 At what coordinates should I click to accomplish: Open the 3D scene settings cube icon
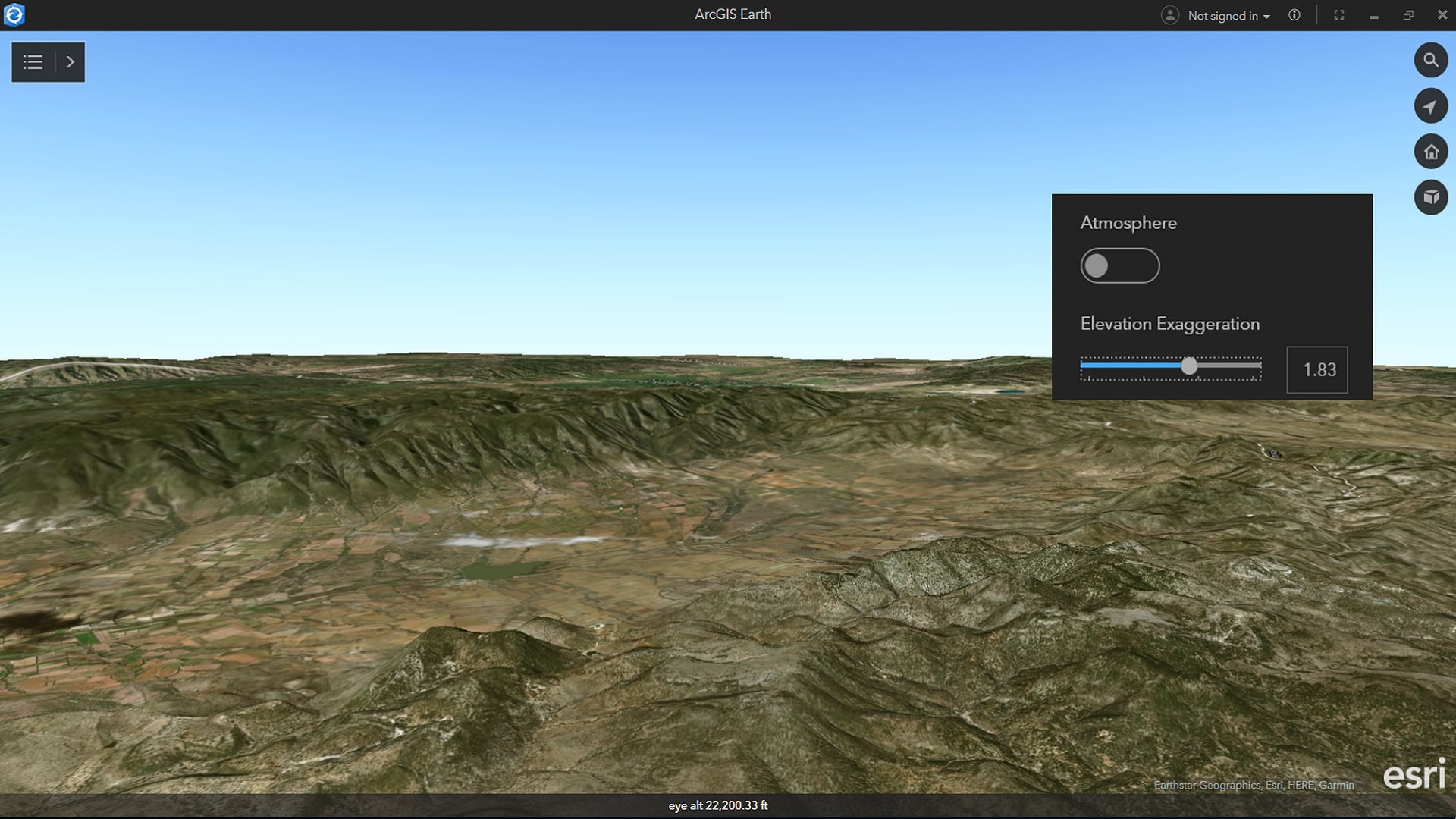[x=1431, y=197]
